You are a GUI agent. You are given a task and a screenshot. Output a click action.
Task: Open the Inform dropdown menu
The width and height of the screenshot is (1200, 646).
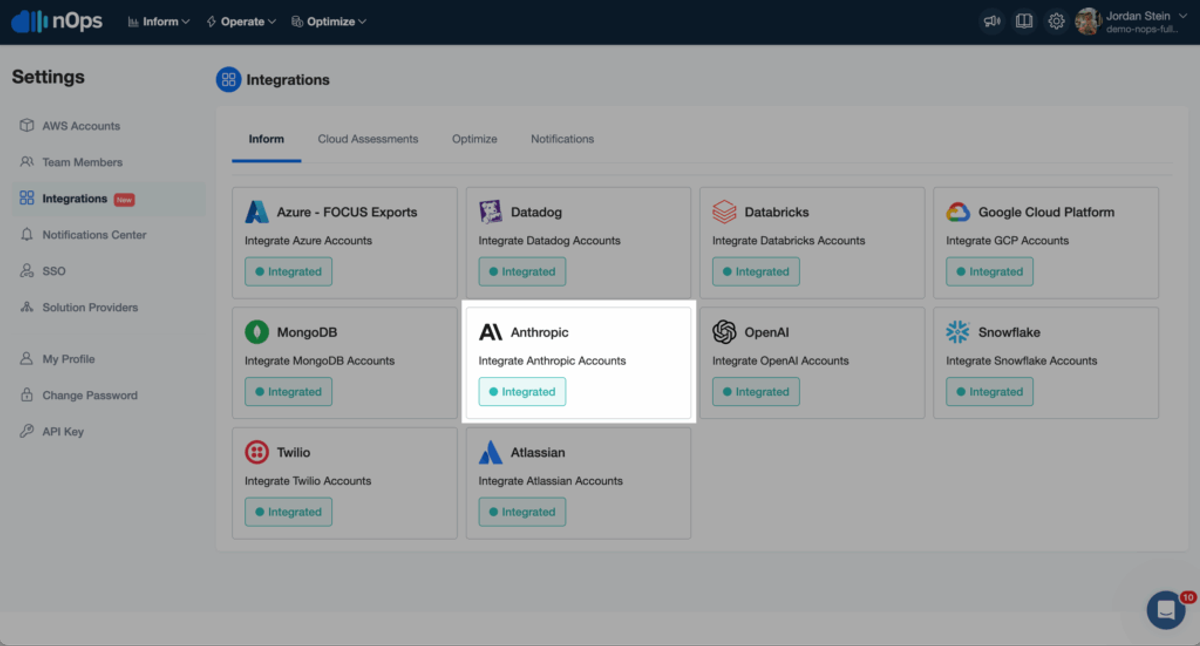[x=158, y=21]
